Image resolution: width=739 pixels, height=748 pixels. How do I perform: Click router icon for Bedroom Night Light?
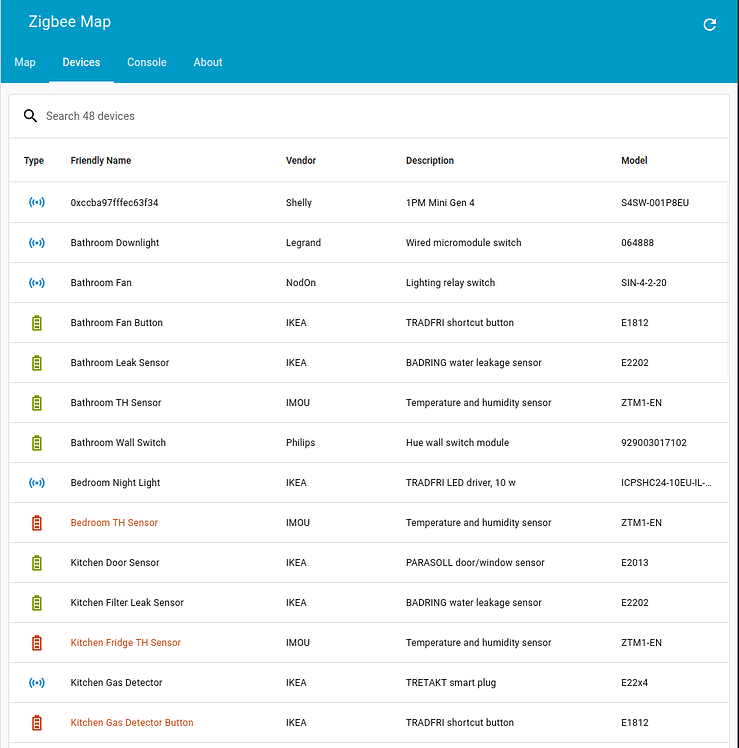click(37, 482)
